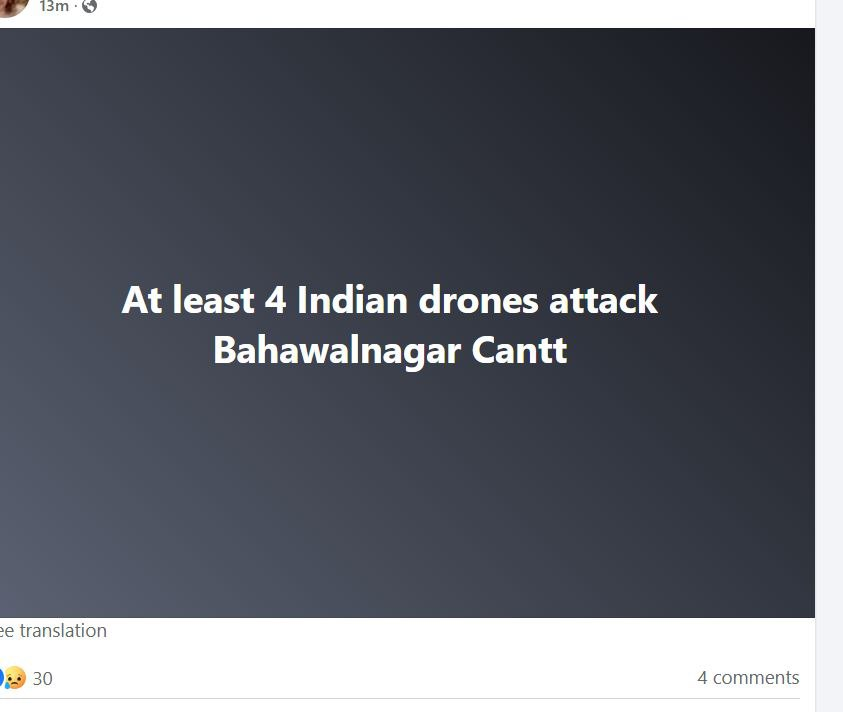Click the globe public-audience icon
Viewport: 843px width, 712px height.
tap(89, 6)
